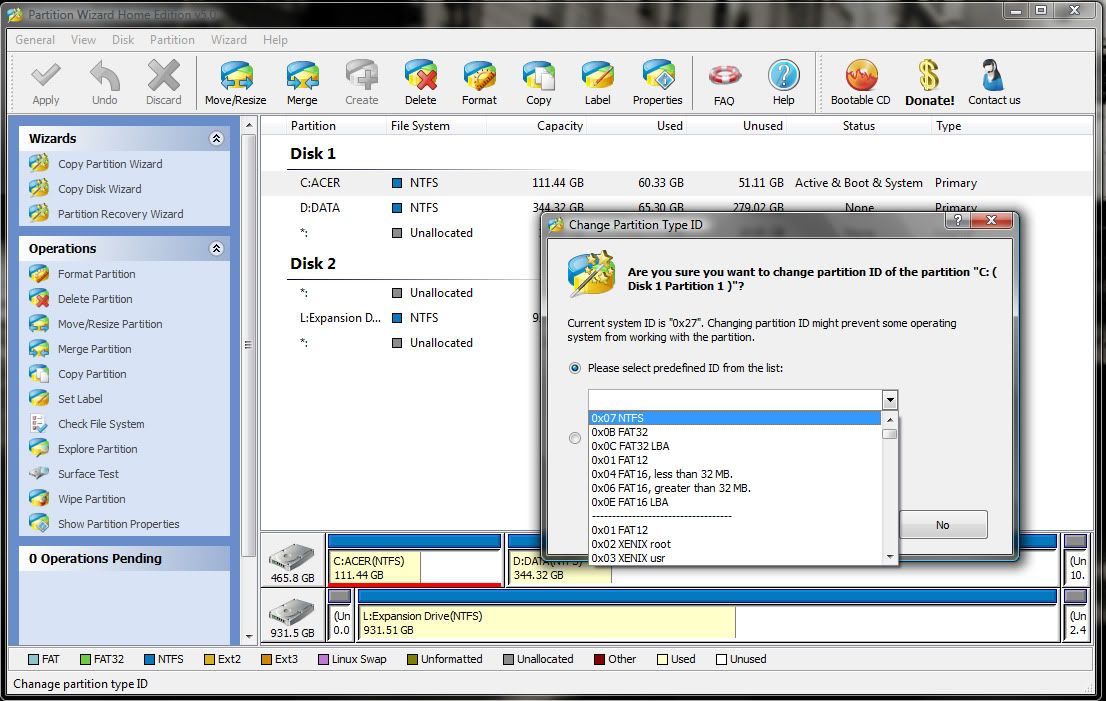
Task: Choose Move/Resize Partition in Operations panel
Action: (109, 324)
